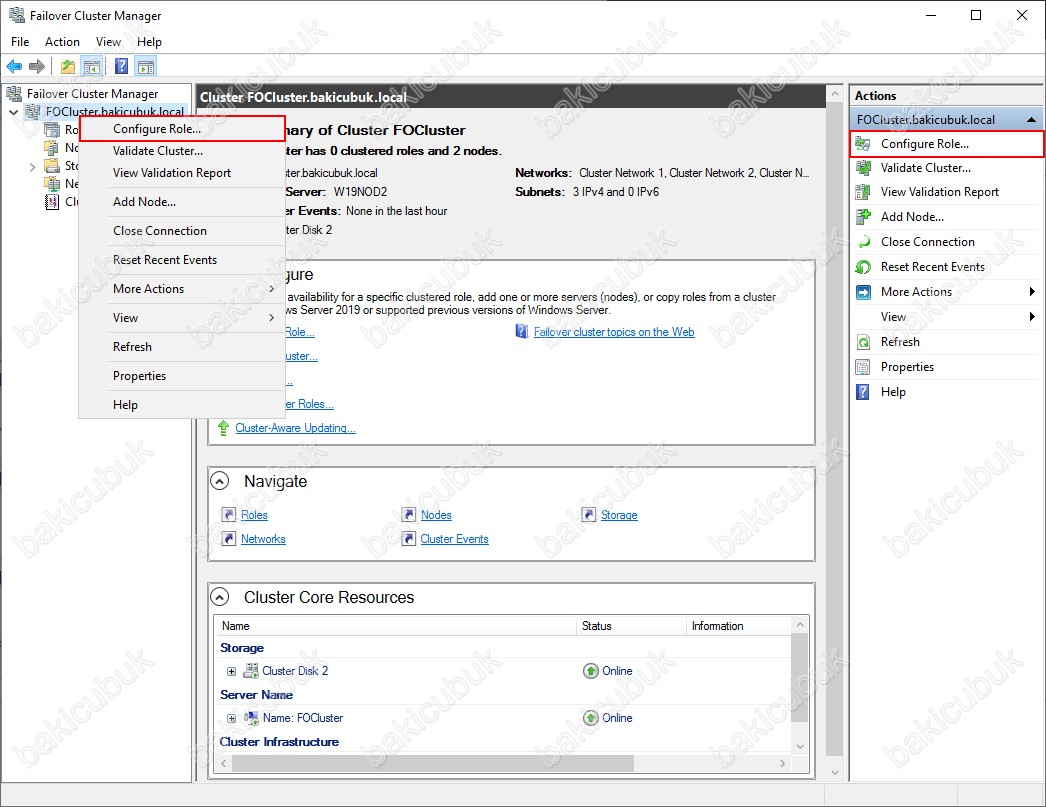Screen dimensions: 1046x807
Task: Click the Status column header
Action: [631, 626]
